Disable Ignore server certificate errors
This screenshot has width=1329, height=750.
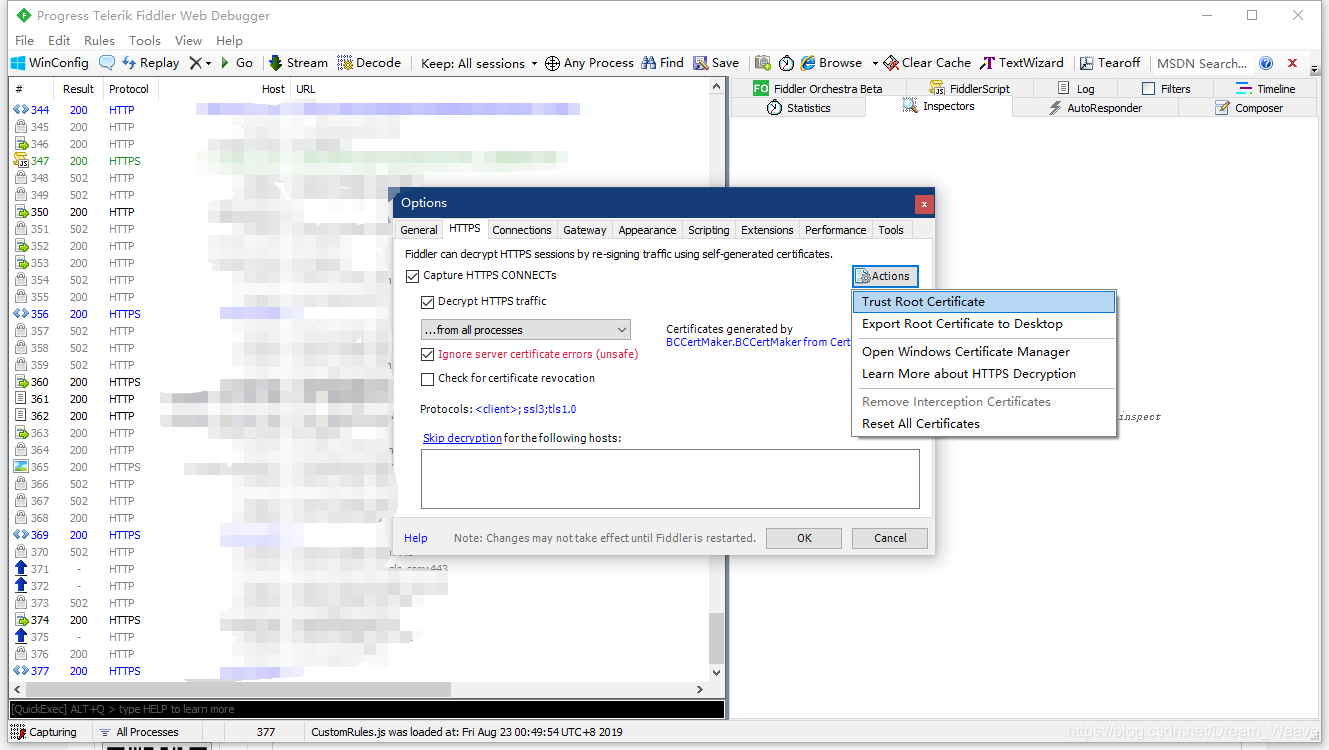(x=428, y=354)
